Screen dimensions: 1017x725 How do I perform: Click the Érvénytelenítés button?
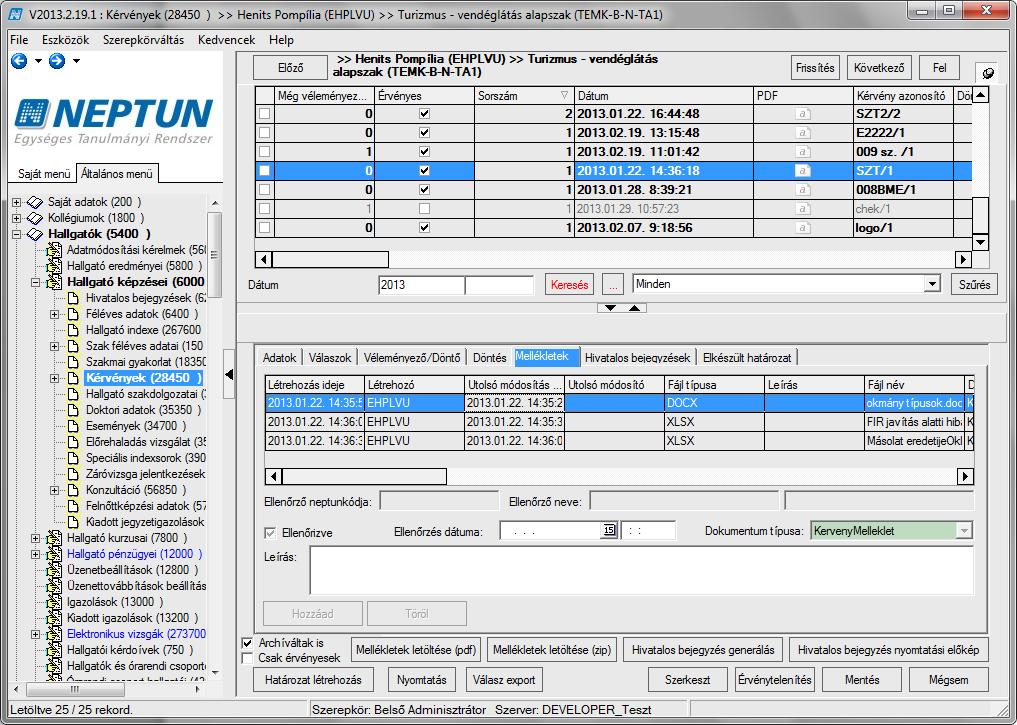pos(774,680)
